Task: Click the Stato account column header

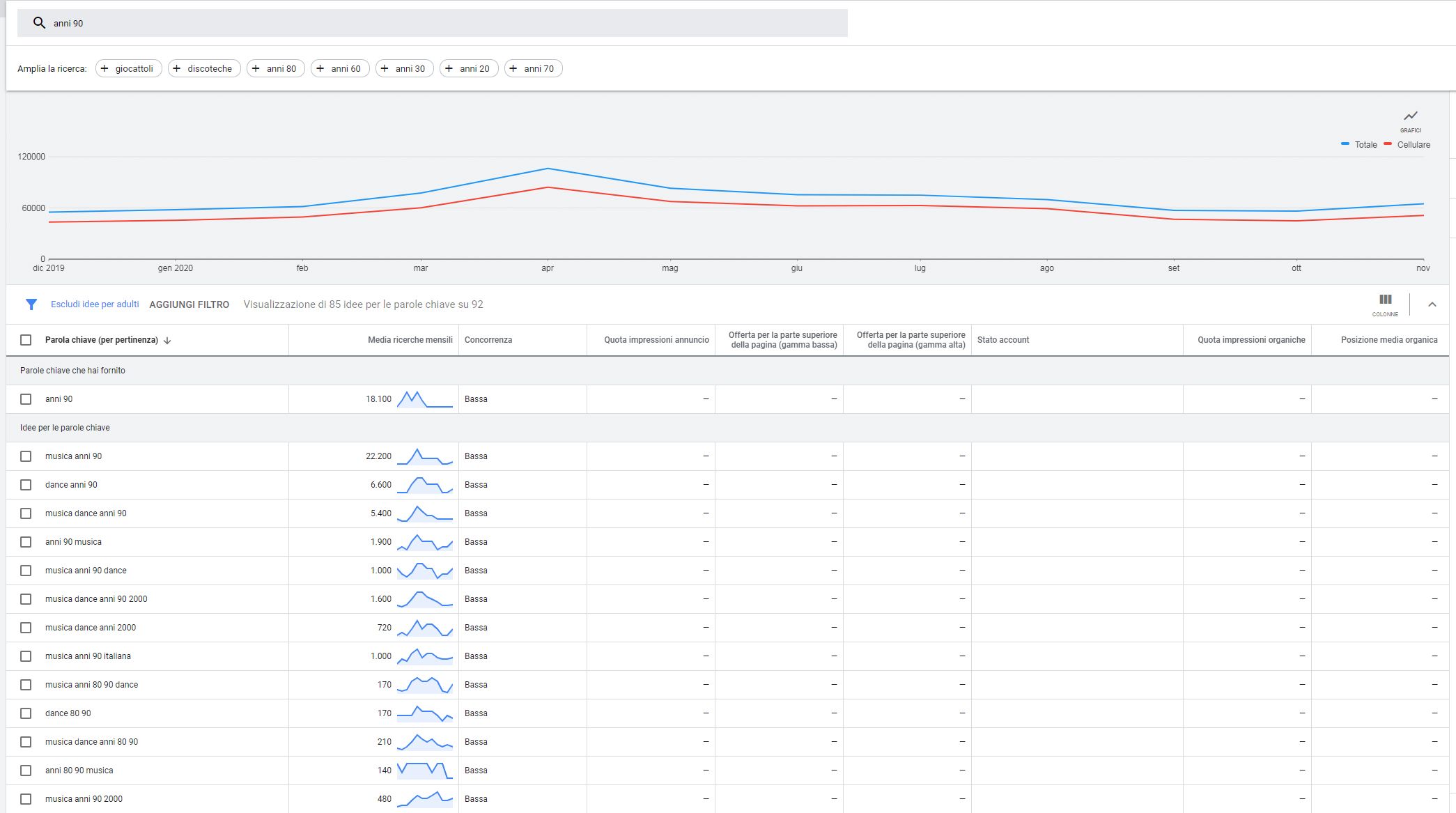Action: tap(1003, 340)
